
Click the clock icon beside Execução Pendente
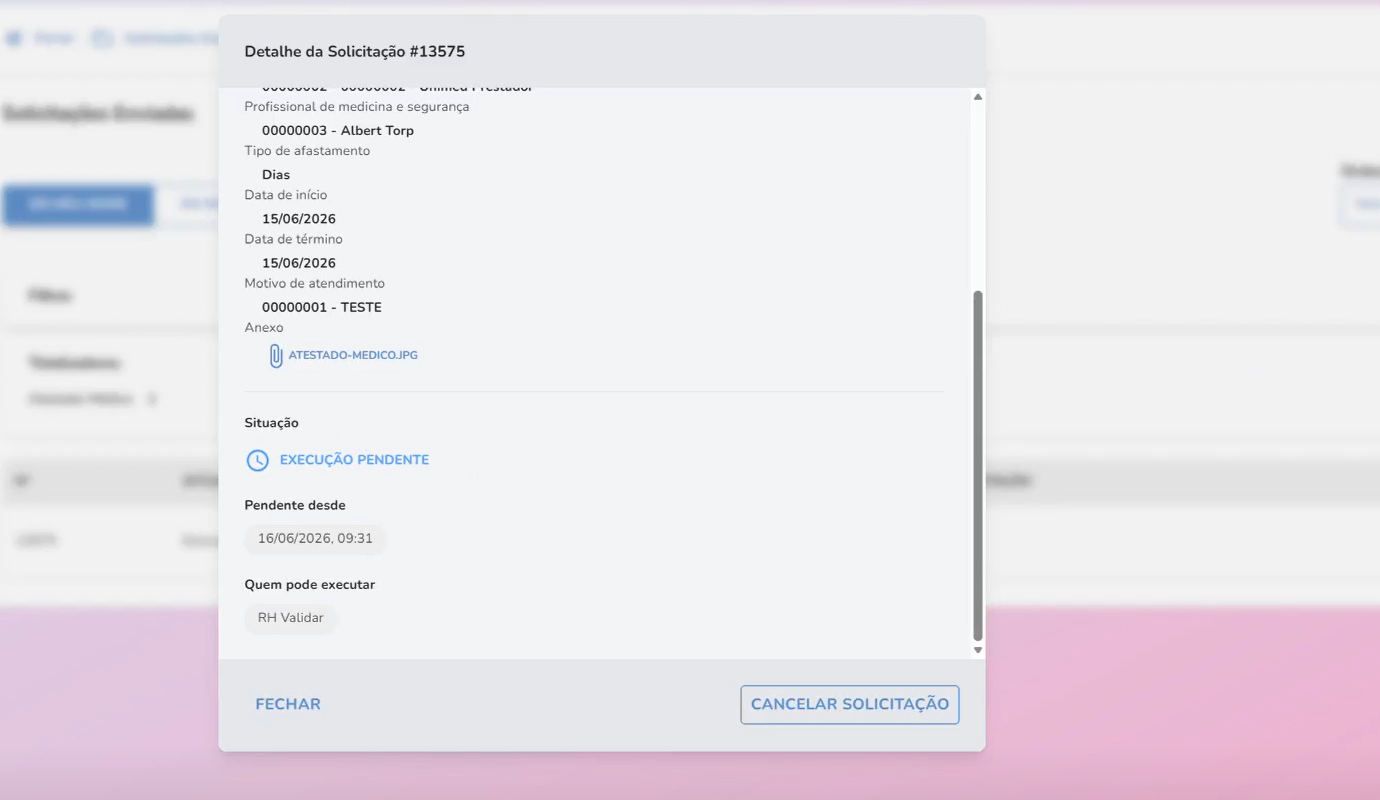pyautogui.click(x=258, y=460)
